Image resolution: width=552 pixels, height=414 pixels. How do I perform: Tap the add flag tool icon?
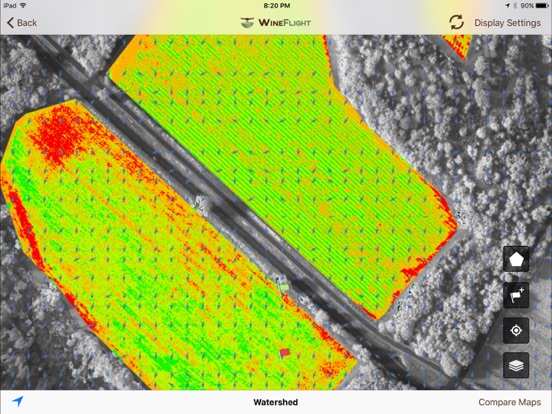516,295
